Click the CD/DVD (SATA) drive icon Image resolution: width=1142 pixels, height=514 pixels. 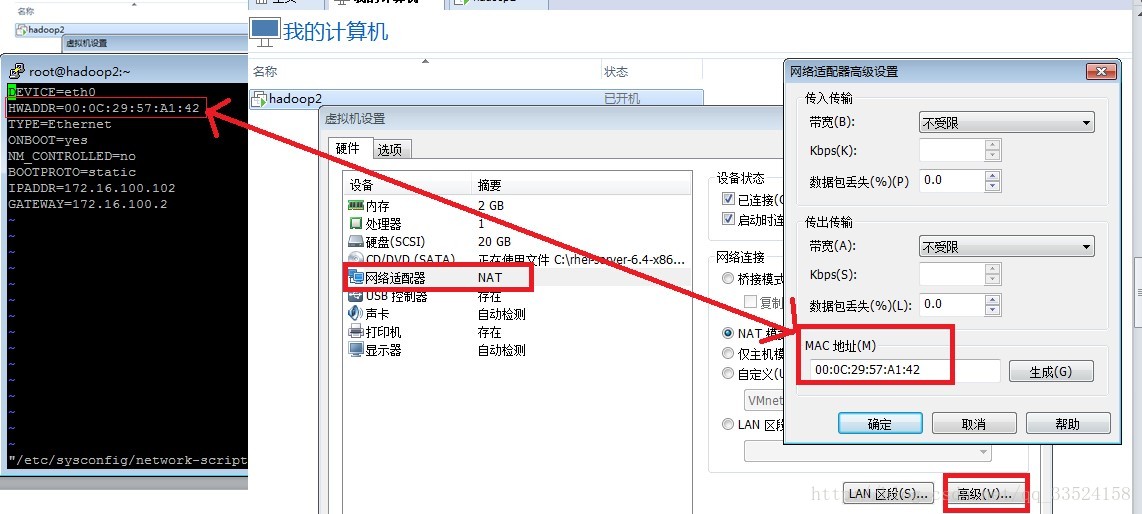tap(356, 259)
